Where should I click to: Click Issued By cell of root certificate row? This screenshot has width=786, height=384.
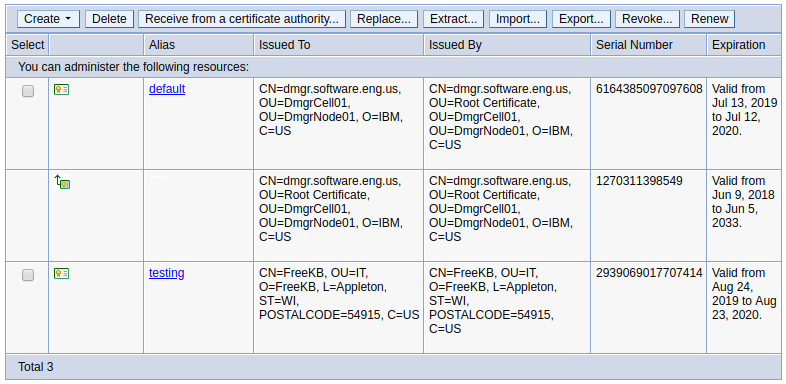click(x=507, y=216)
